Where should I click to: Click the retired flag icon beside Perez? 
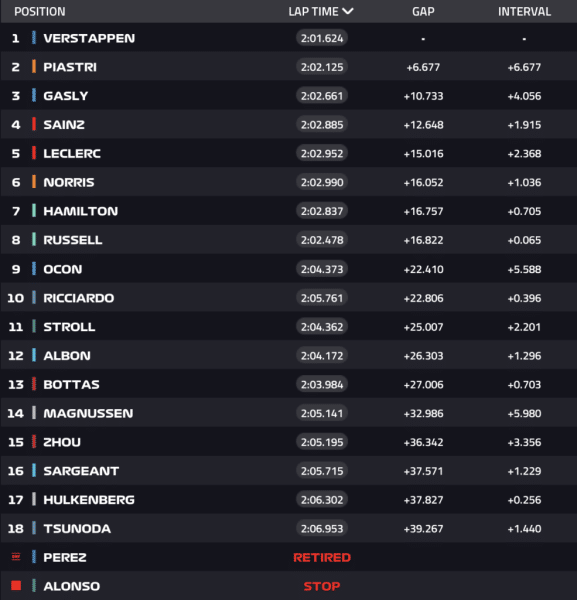[16, 557]
